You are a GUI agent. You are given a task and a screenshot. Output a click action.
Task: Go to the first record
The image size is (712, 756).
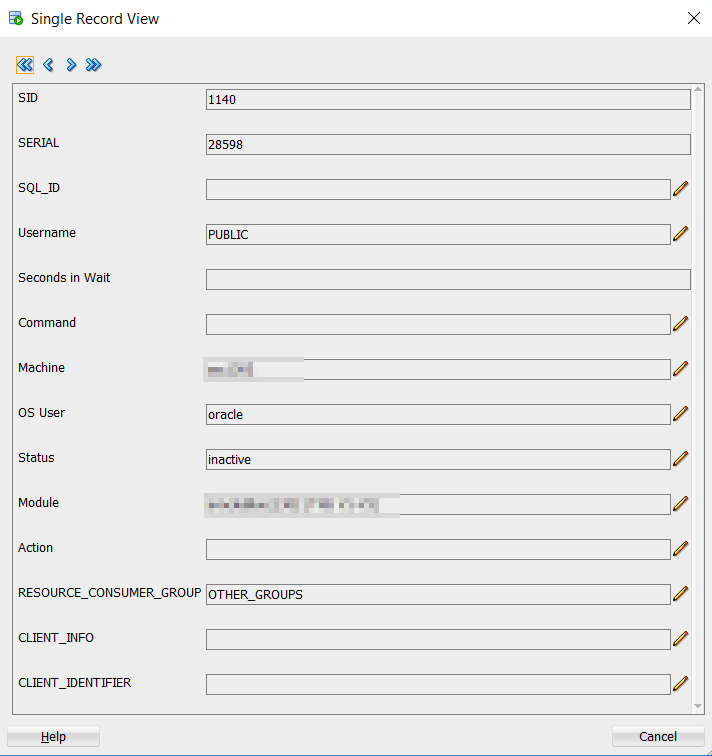pyautogui.click(x=25, y=65)
